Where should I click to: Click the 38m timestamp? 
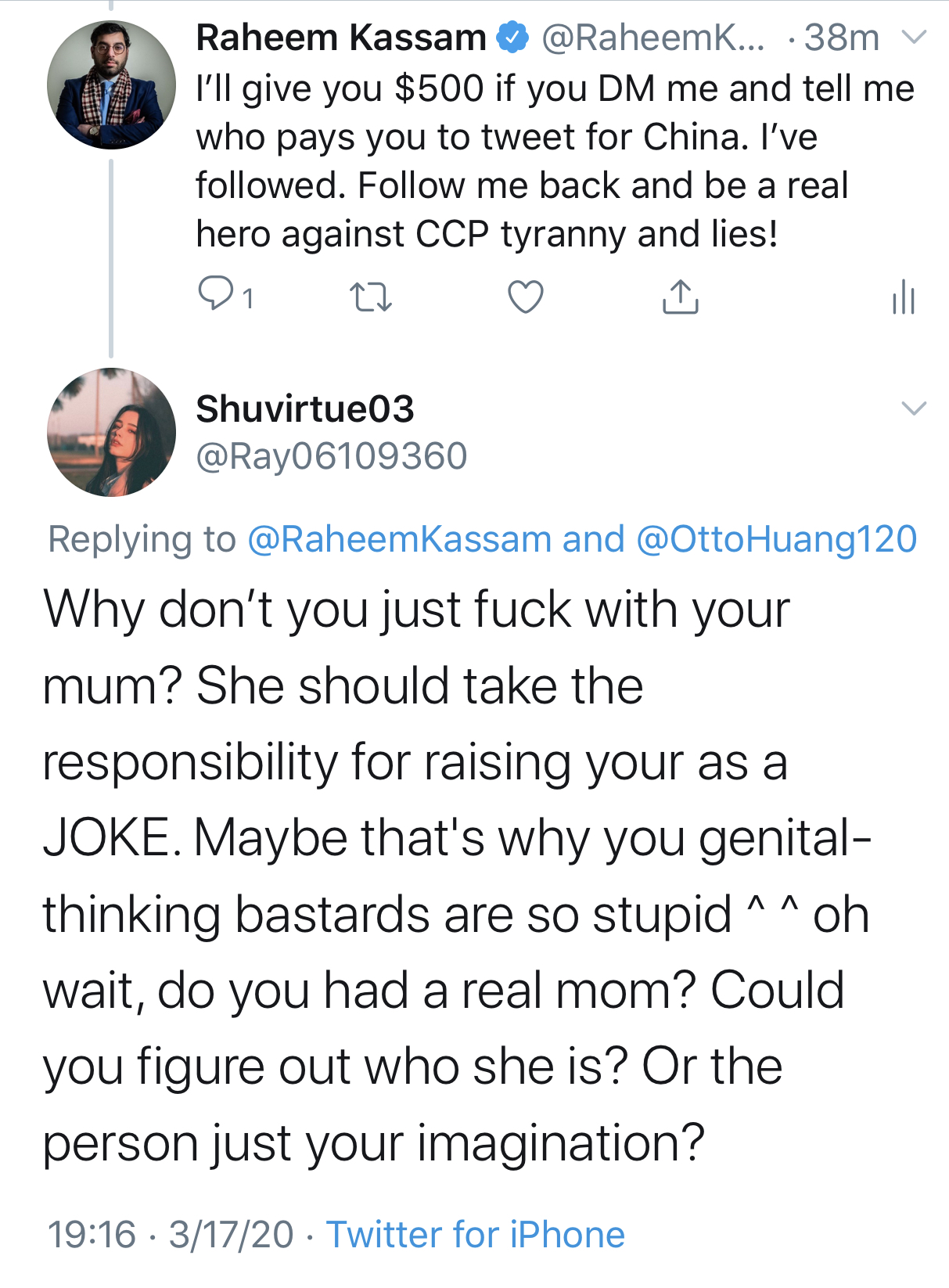click(x=841, y=38)
